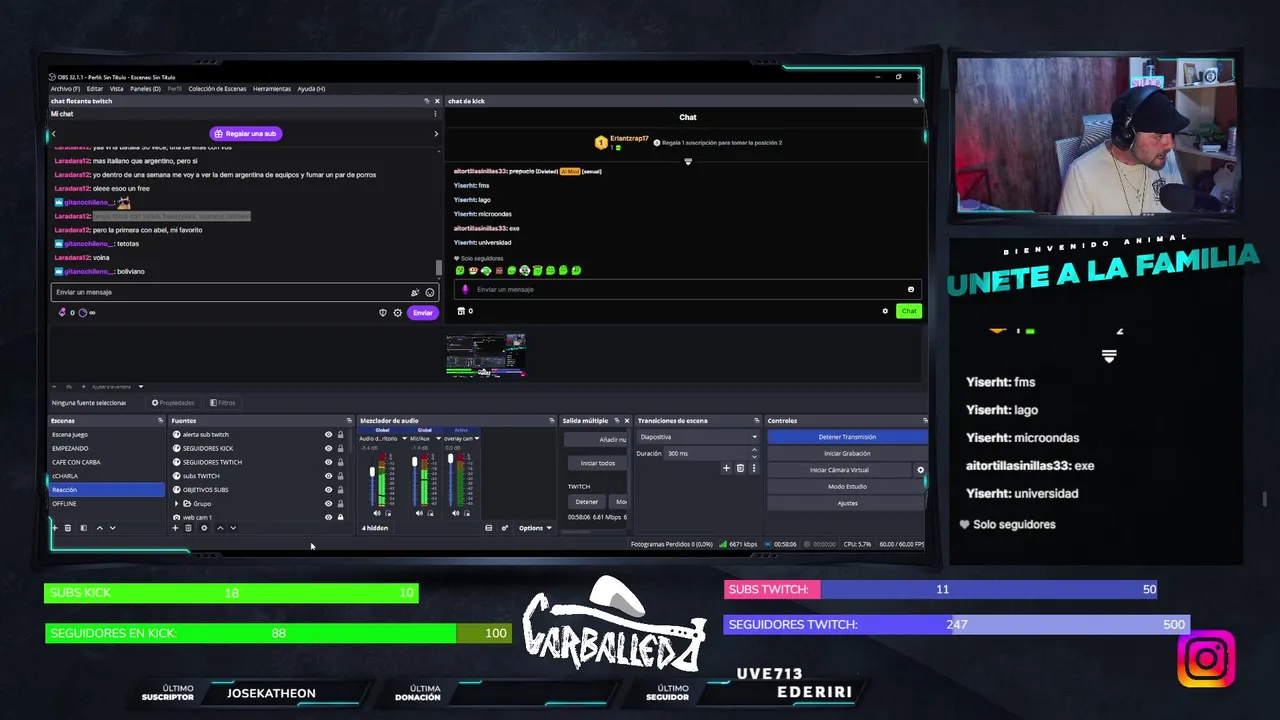The height and width of the screenshot is (720, 1280).
Task: Open source properties gear in Fuentes toolbar
Action: coord(204,528)
